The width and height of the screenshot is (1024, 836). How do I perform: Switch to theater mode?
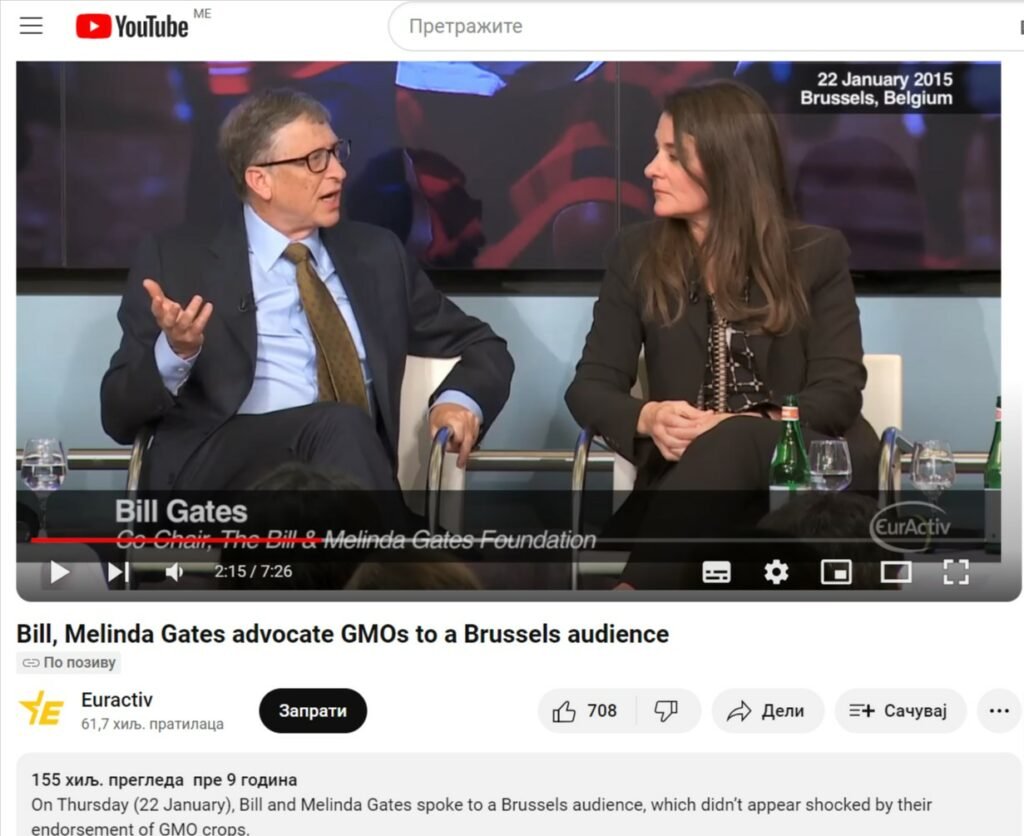point(896,573)
